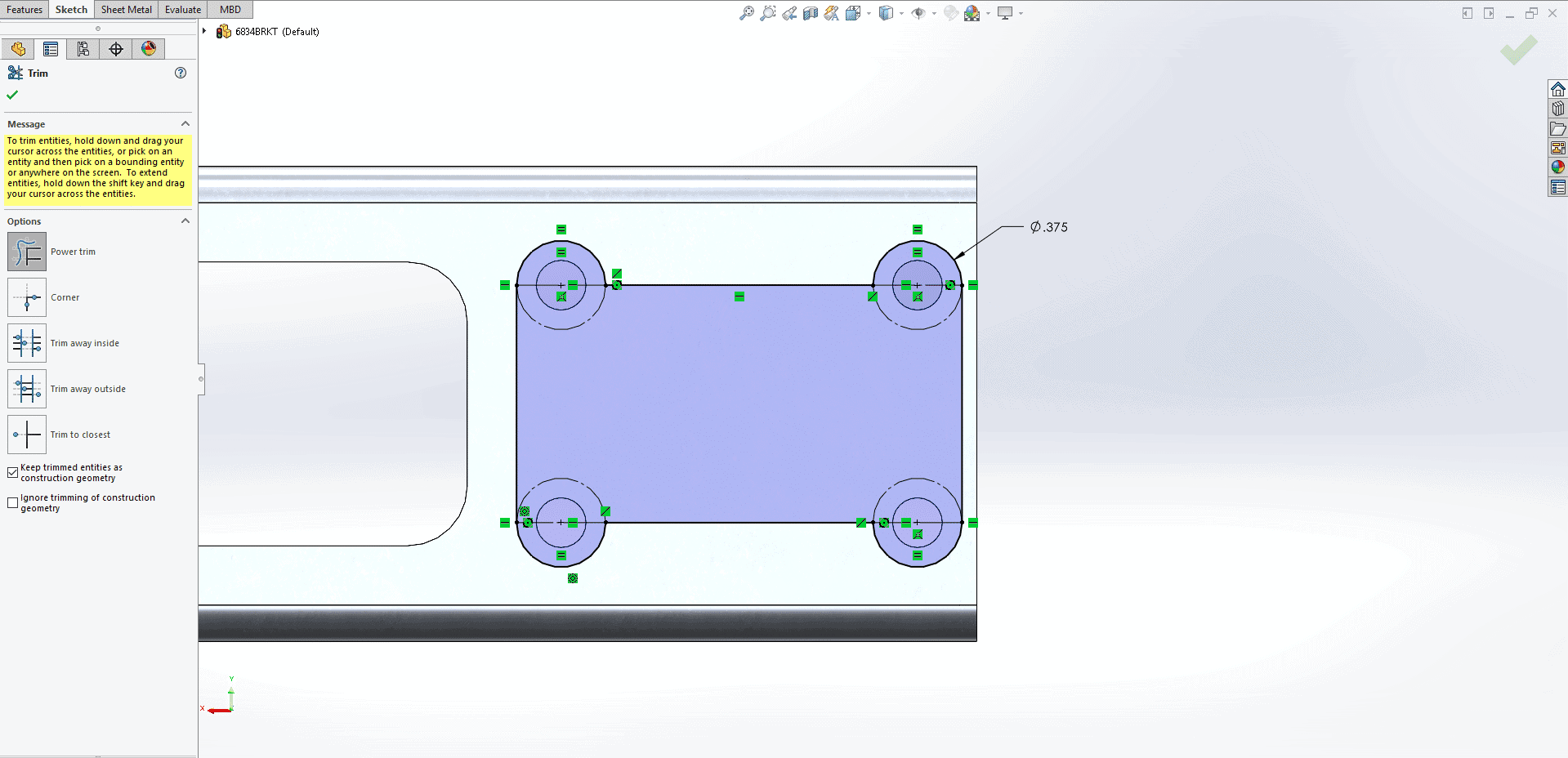Switch to the Sheet Metal tab
The height and width of the screenshot is (758, 1568).
[127, 10]
